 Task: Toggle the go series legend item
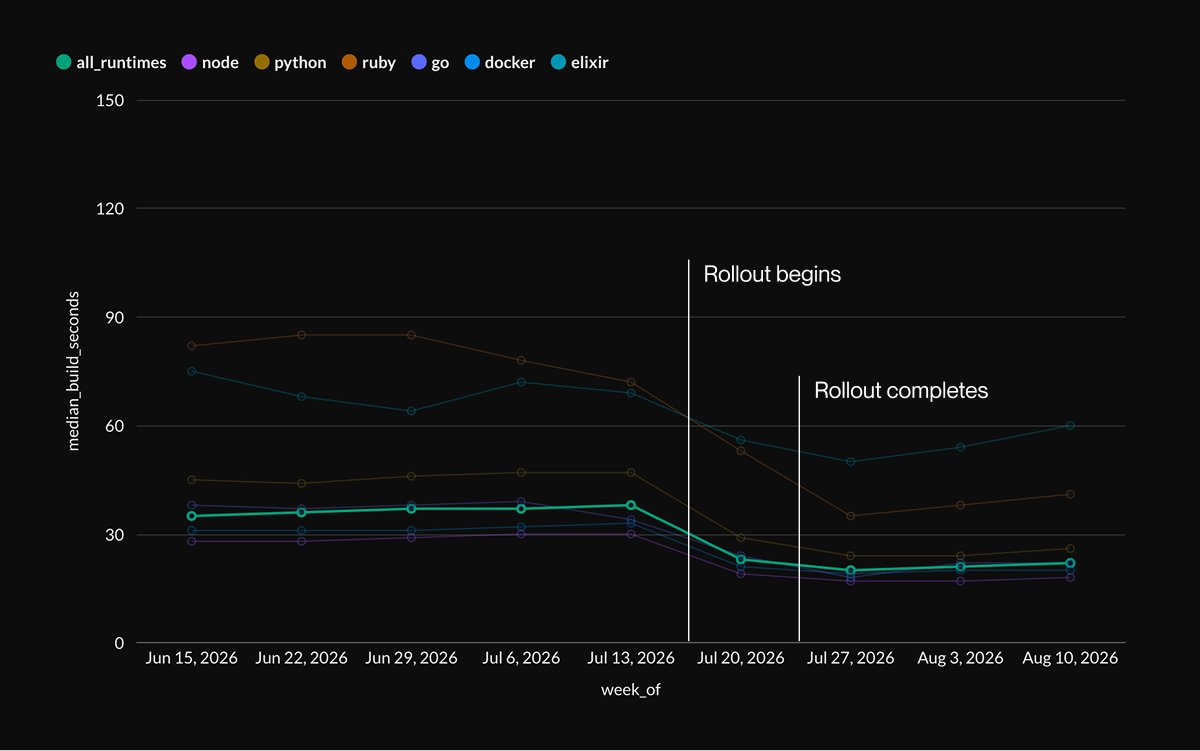pos(429,62)
